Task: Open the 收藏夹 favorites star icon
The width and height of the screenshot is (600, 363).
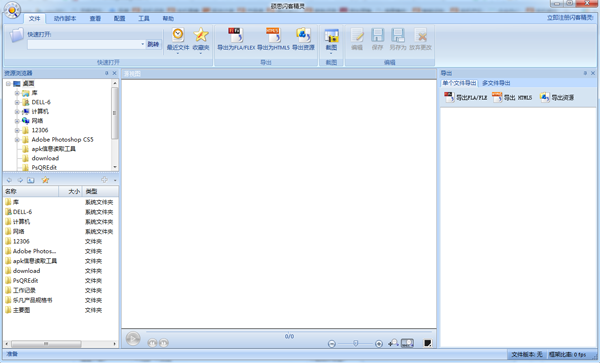Action: pos(201,39)
